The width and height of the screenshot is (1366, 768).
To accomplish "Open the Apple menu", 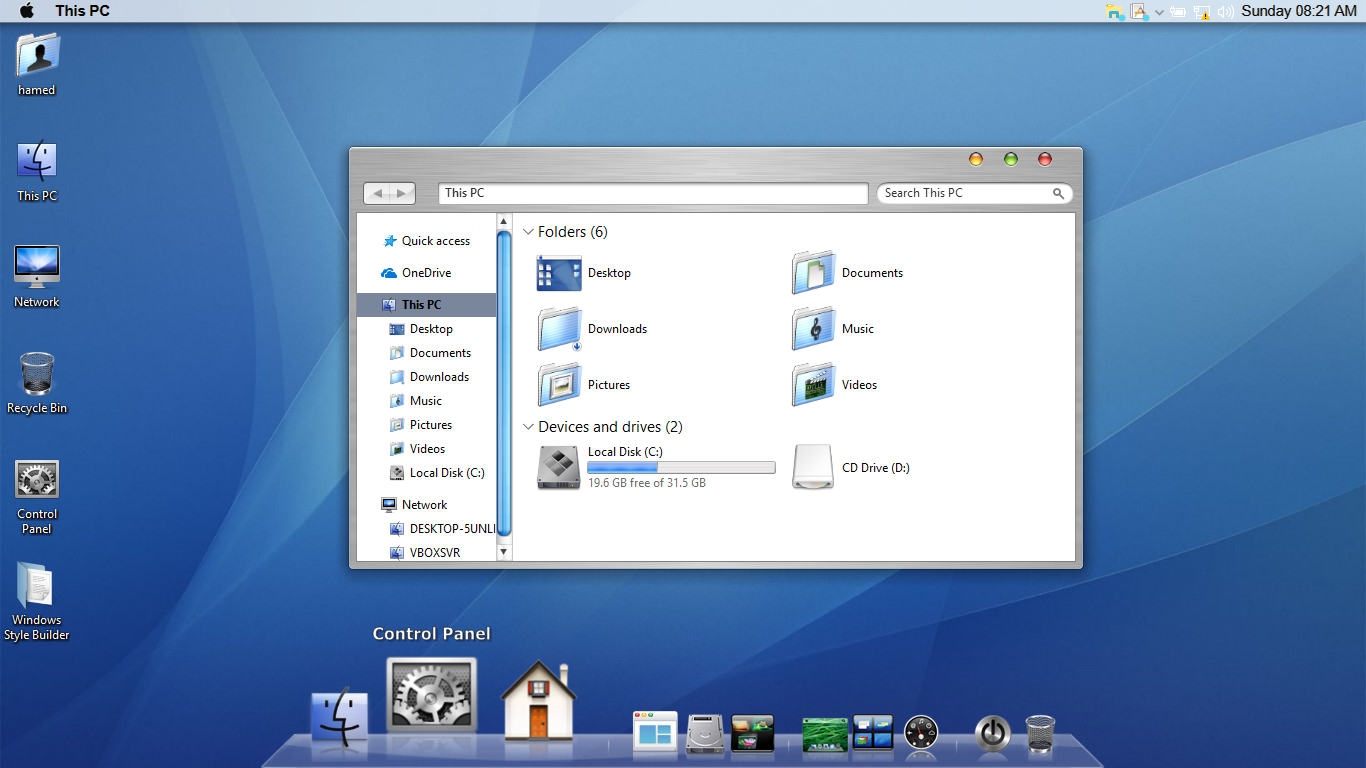I will point(27,11).
